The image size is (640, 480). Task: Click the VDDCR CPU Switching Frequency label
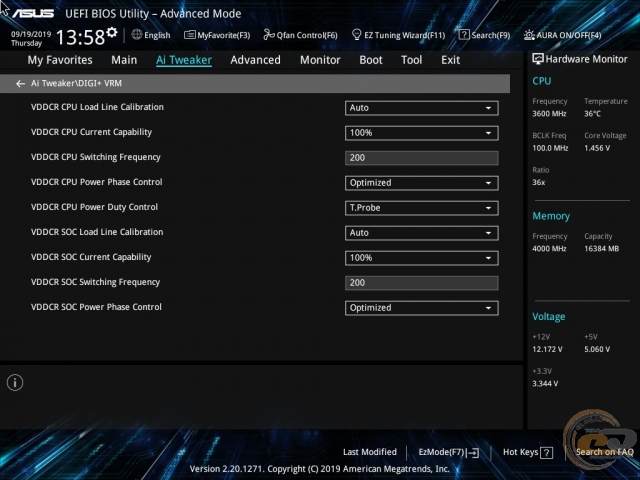click(x=96, y=157)
